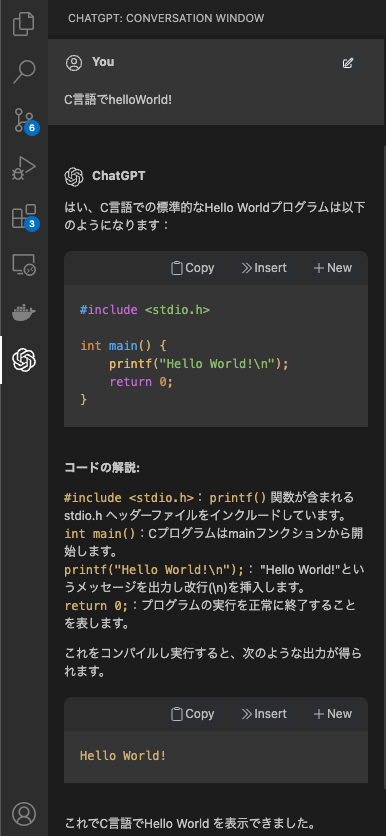Viewport: 386px width, 836px height.
Task: Copy the Hello World! output block
Action: (x=192, y=714)
